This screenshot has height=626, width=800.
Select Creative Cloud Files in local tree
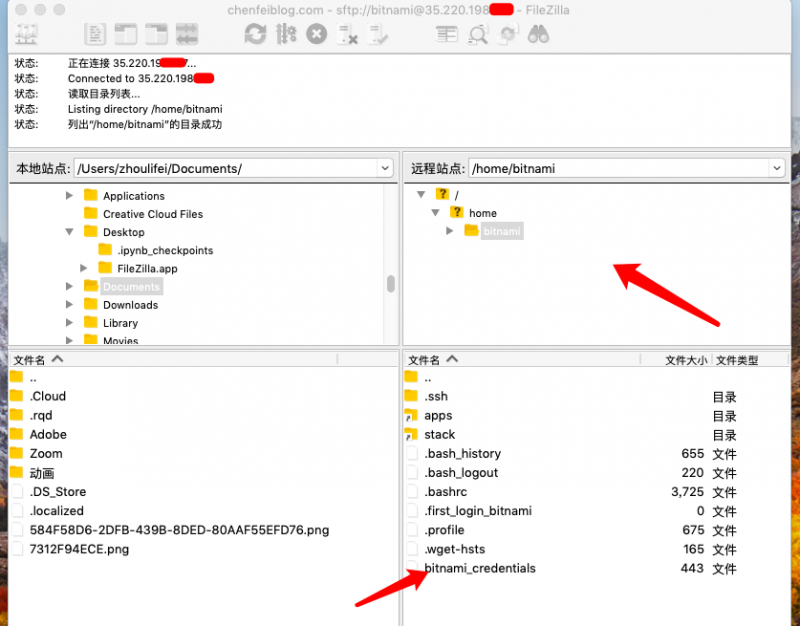click(x=153, y=214)
